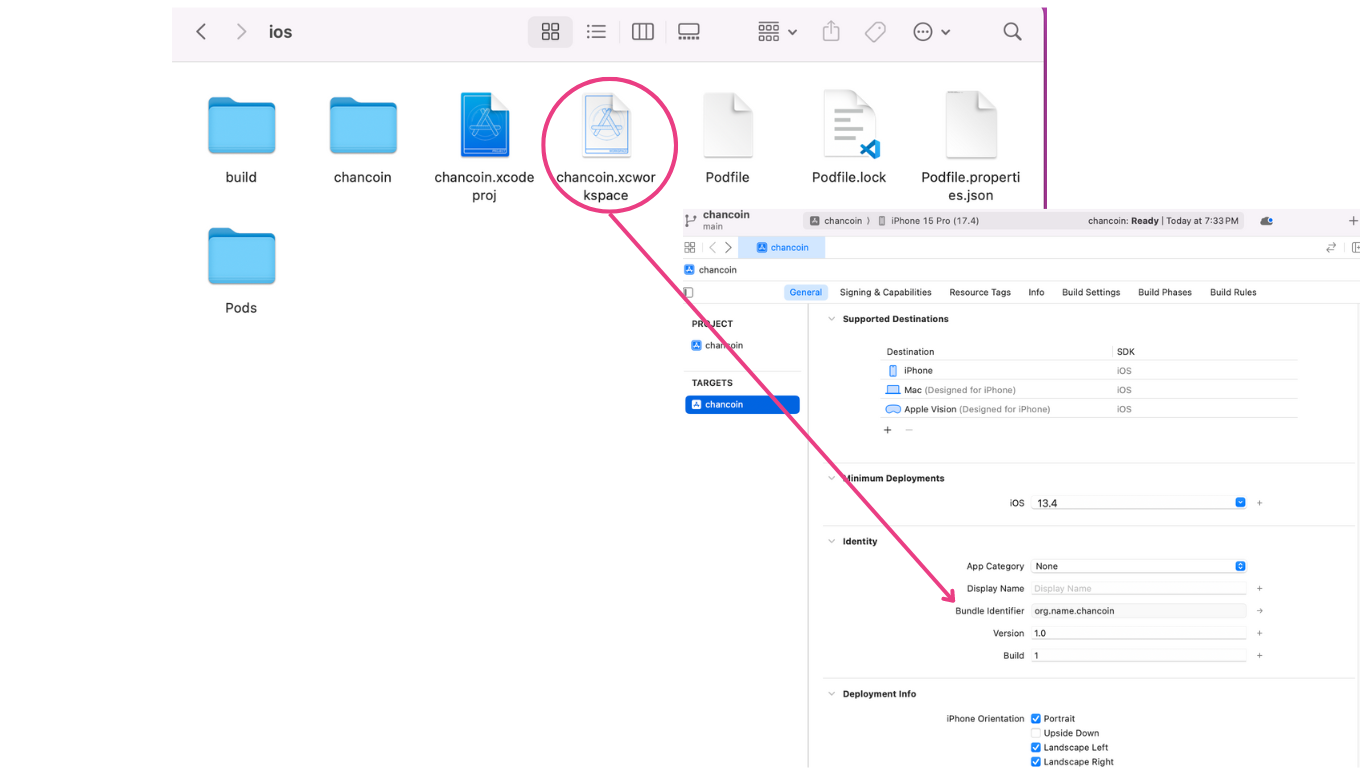Open Resource Tags tab
Image resolution: width=1366 pixels, height=768 pixels.
pos(980,292)
